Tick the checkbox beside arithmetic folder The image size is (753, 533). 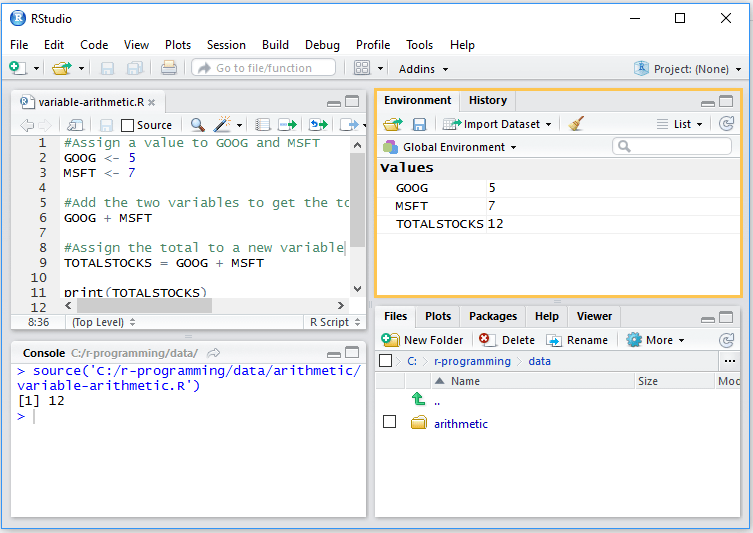[389, 422]
